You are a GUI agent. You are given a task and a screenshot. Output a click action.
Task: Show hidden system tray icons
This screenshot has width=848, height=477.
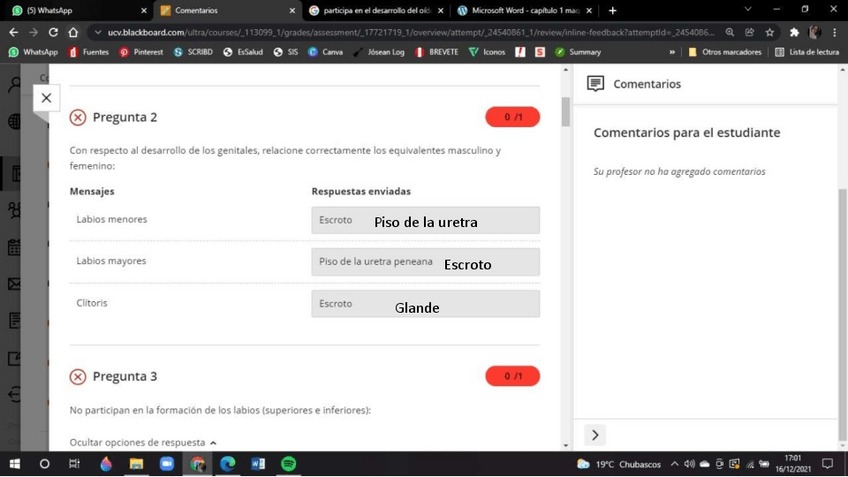tap(674, 464)
